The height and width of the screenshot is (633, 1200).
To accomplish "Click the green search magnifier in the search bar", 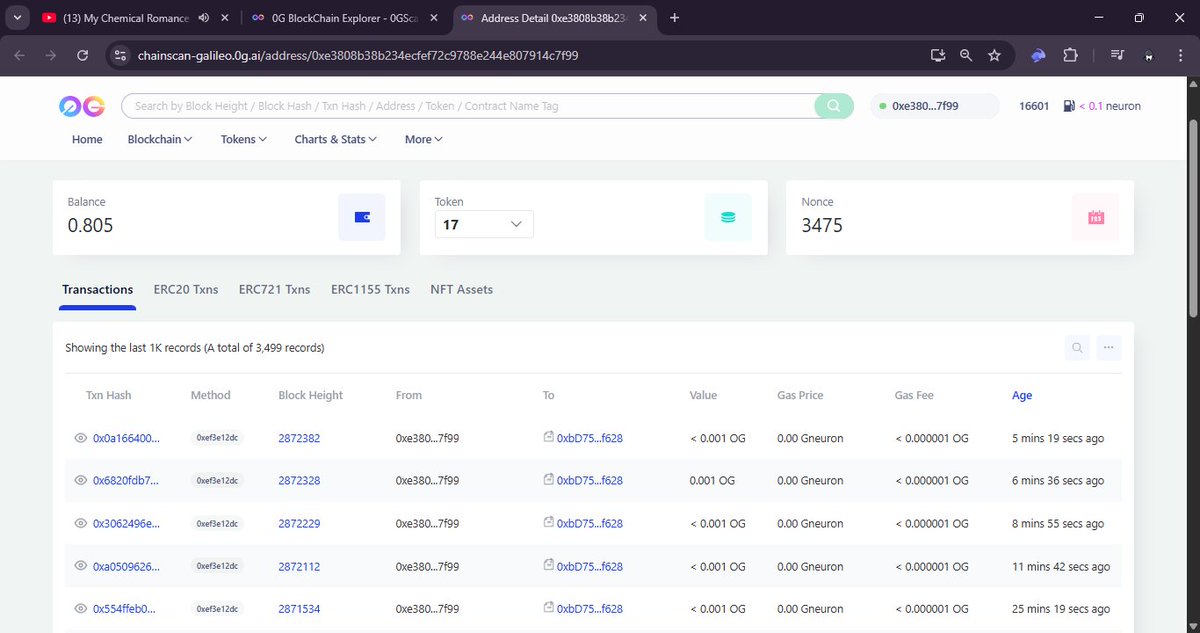I will [834, 105].
